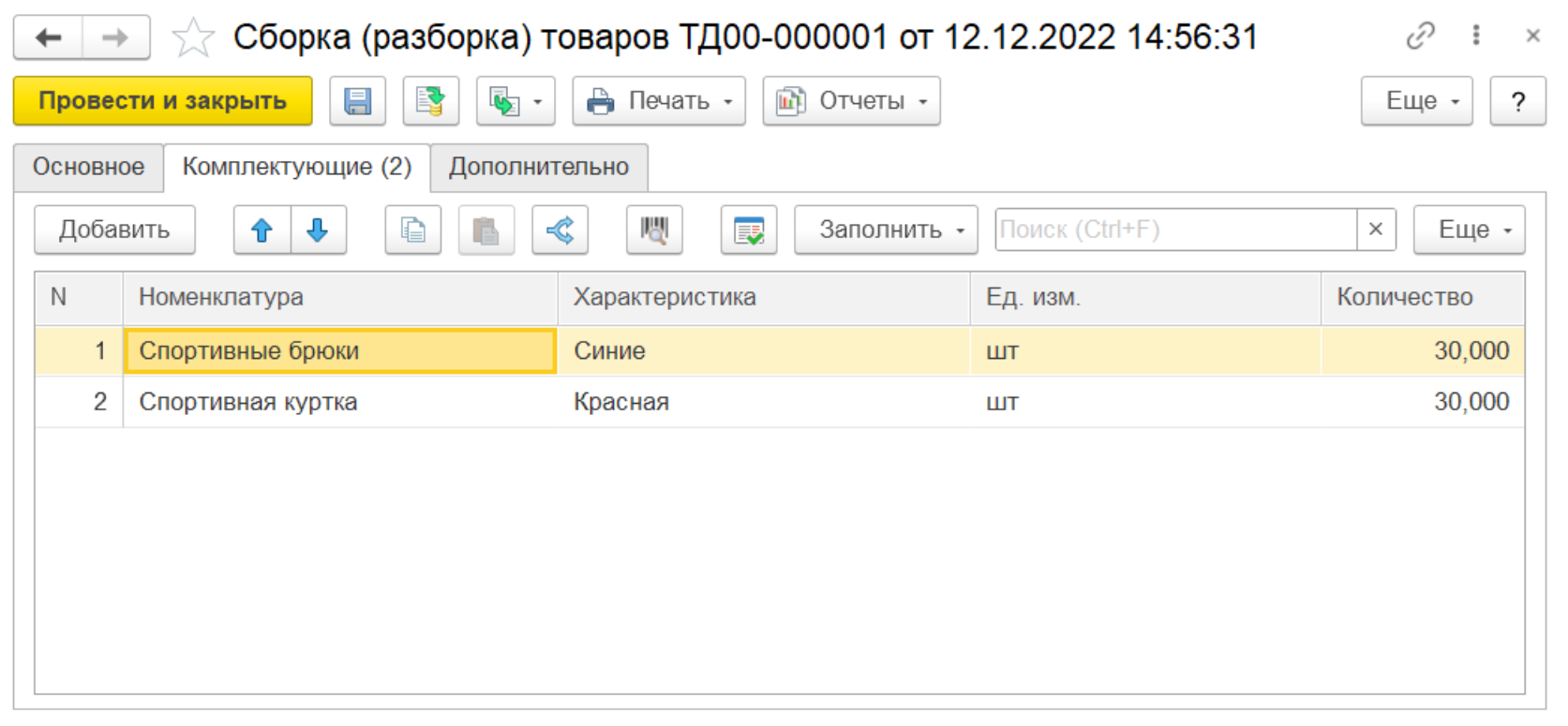Viewport: 1568px width, 726px height.
Task: Favorite this document with the star icon
Action: click(x=193, y=38)
